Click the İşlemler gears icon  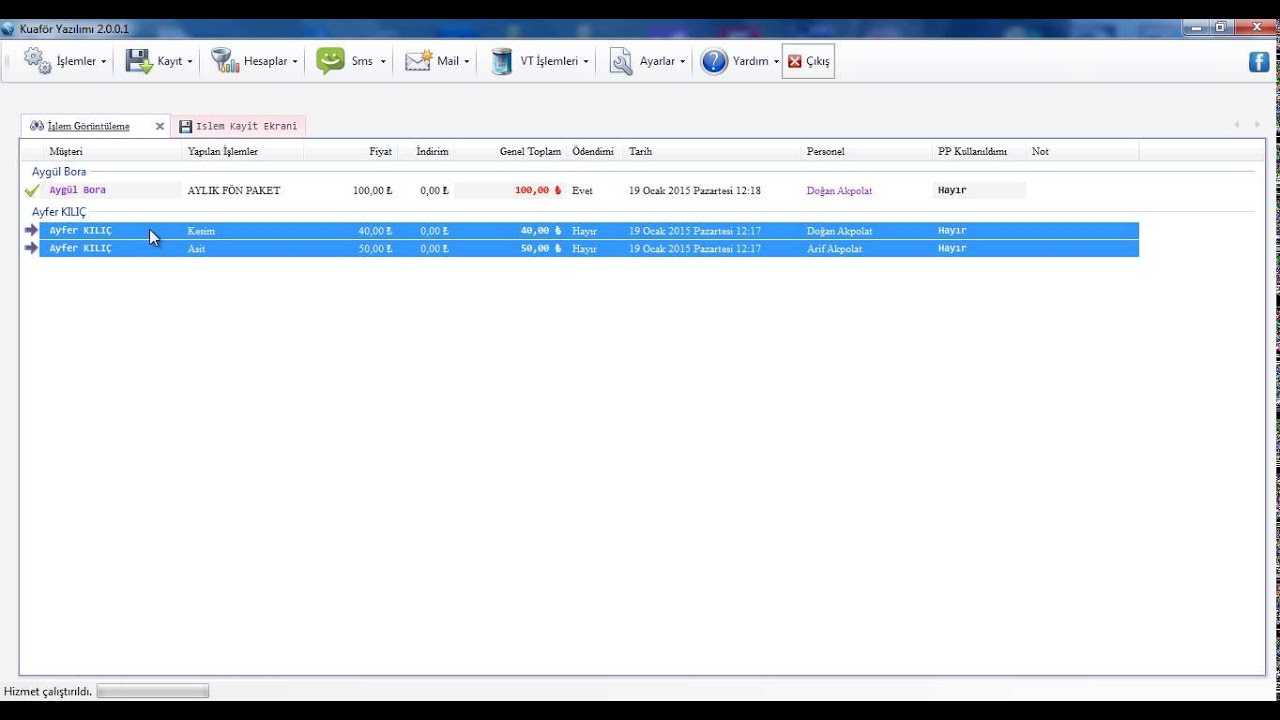(x=38, y=61)
